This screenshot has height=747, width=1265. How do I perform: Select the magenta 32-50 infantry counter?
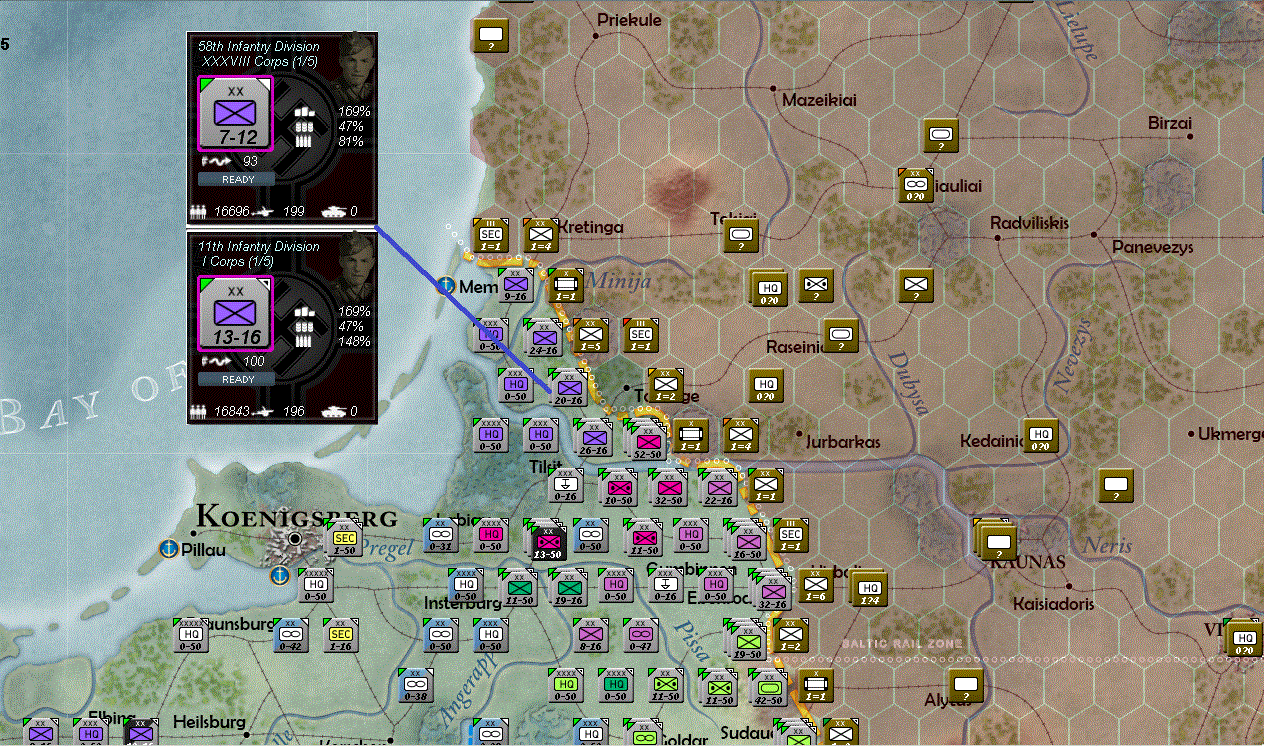point(668,487)
